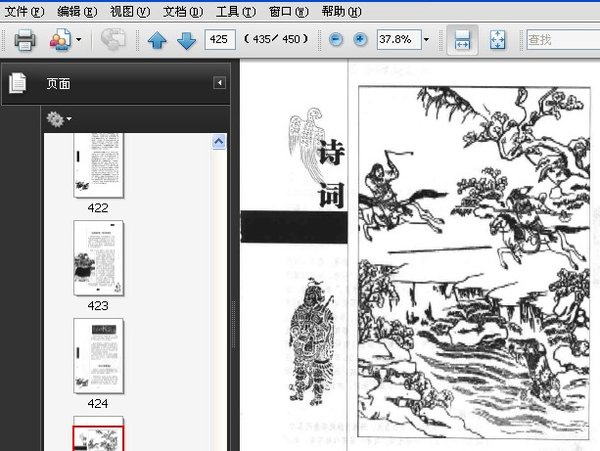Viewport: 600px width, 451px height.
Task: Open the Pages panel icon in sidebar
Action: click(18, 84)
